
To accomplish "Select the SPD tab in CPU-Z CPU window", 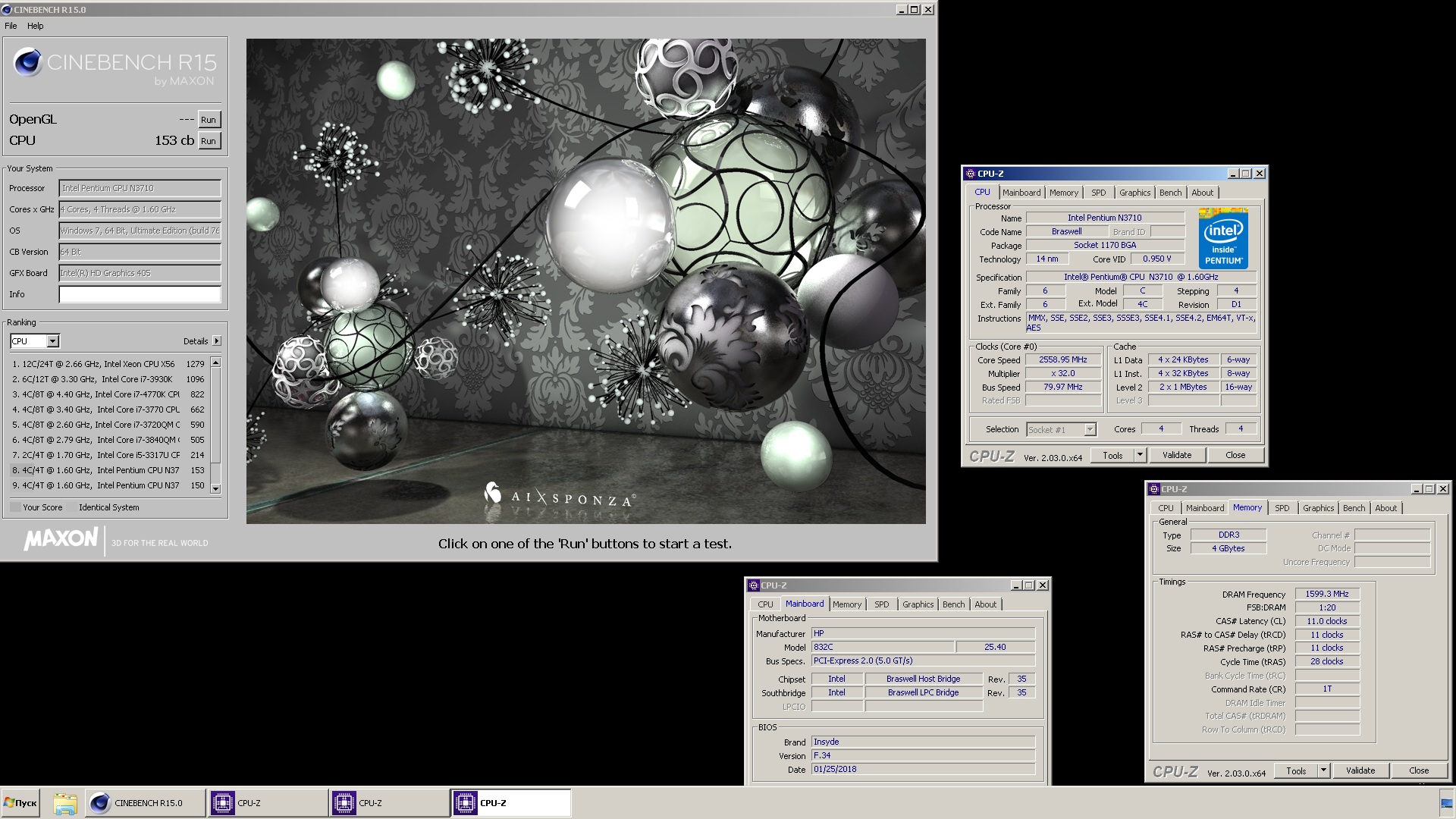I will point(1099,193).
